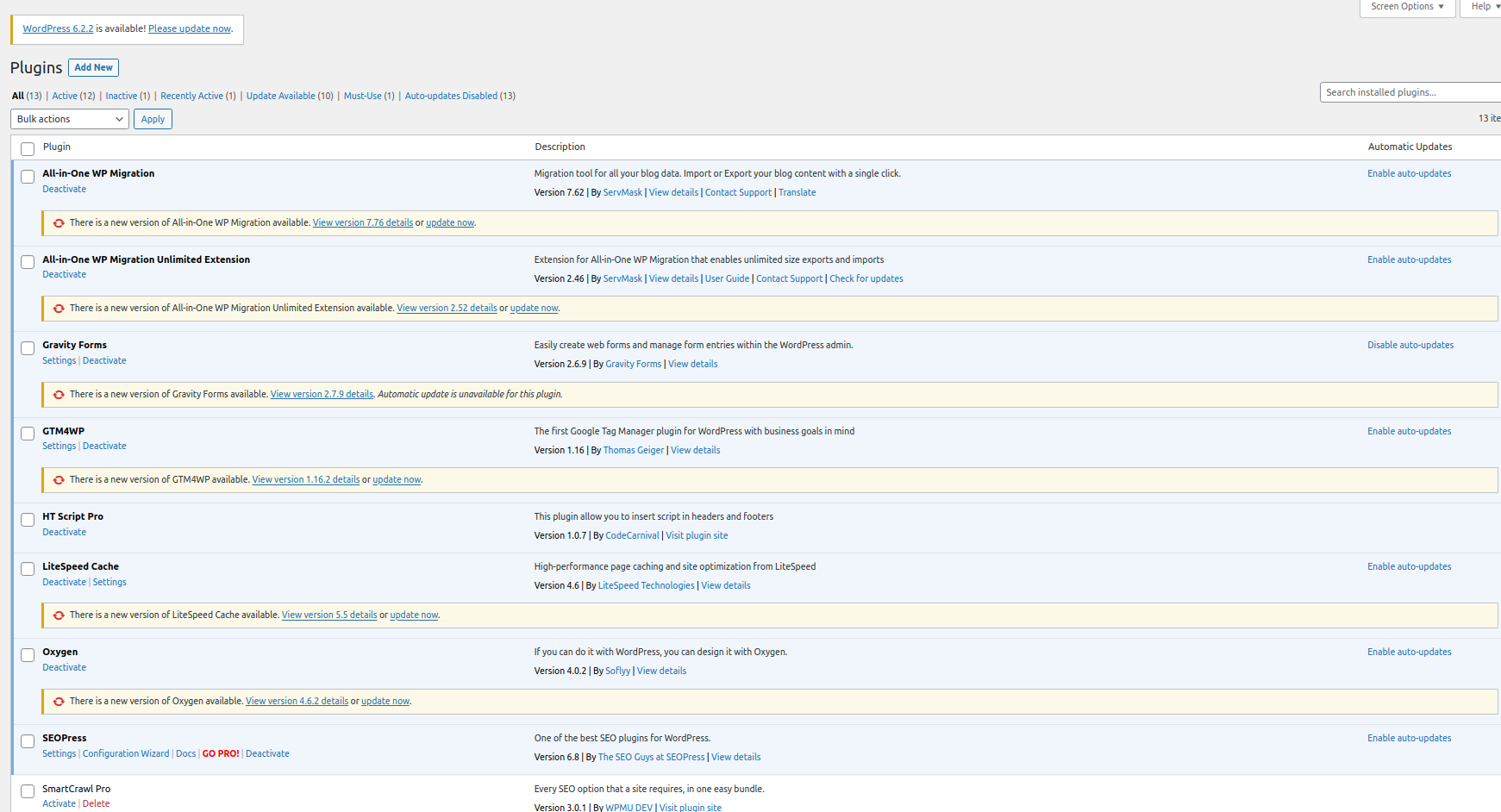Check the HT Script Pro checkbox
Image resolution: width=1501 pixels, height=812 pixels.
[28, 520]
